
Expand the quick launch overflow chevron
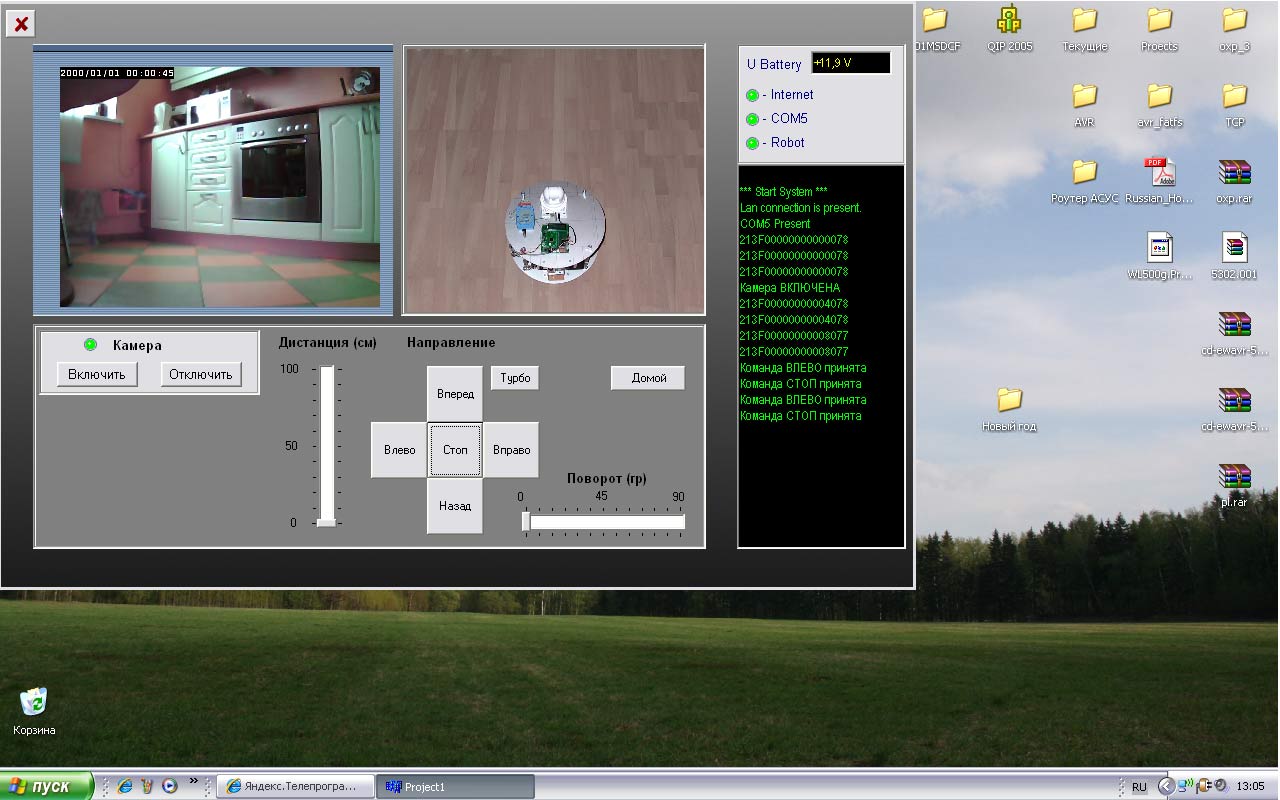point(194,782)
